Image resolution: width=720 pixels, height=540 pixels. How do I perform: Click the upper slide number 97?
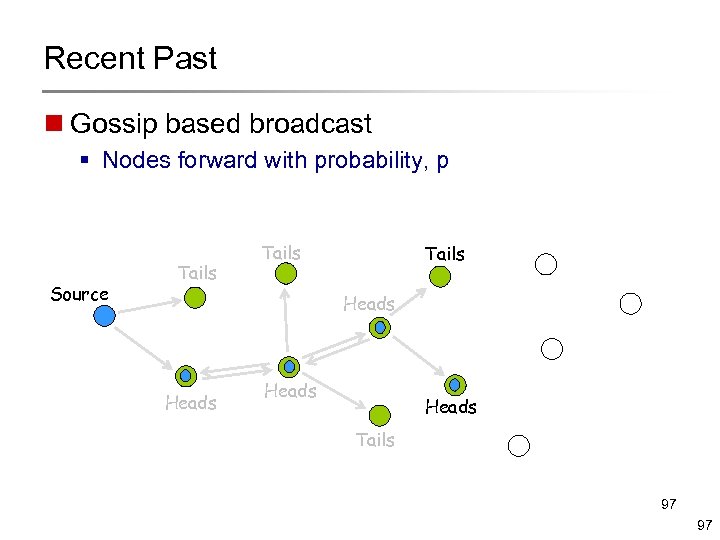tap(668, 505)
